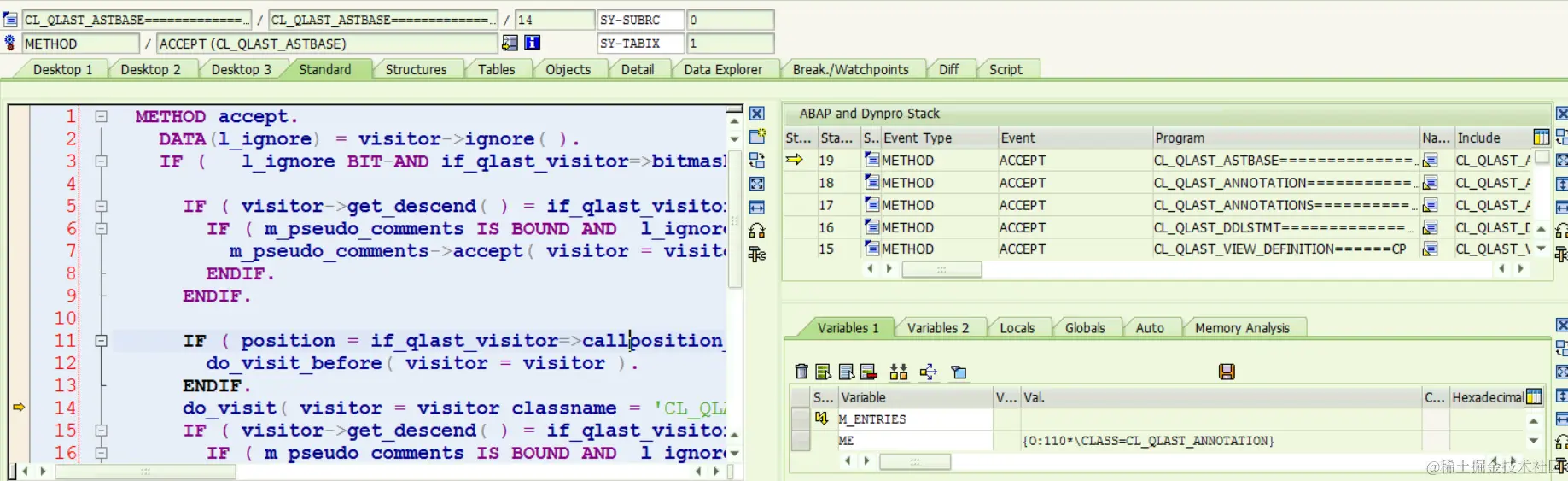Image resolution: width=1568 pixels, height=481 pixels.
Task: Click the save (floppy disk) icon in the Variables panel
Action: click(1227, 372)
